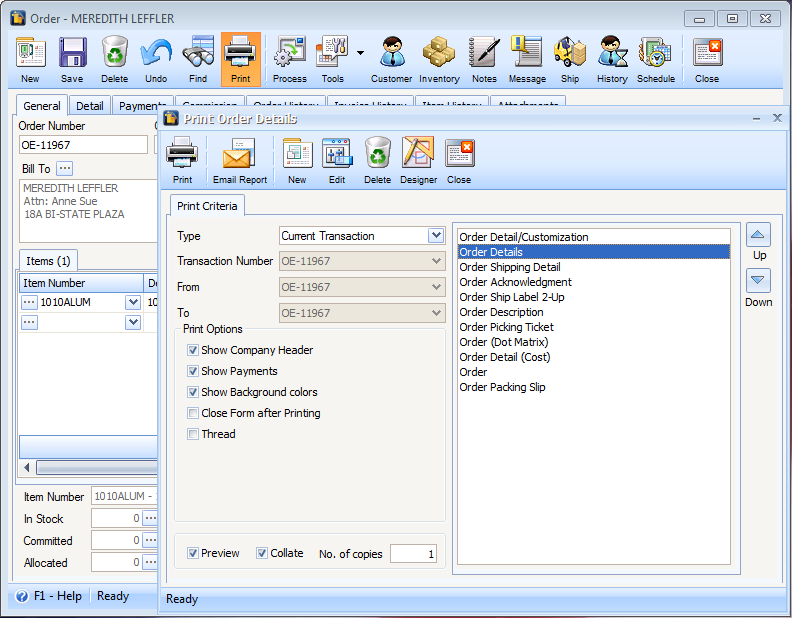Image resolution: width=792 pixels, height=618 pixels.
Task: Click the Bill To ellipsis button
Action: [x=65, y=168]
